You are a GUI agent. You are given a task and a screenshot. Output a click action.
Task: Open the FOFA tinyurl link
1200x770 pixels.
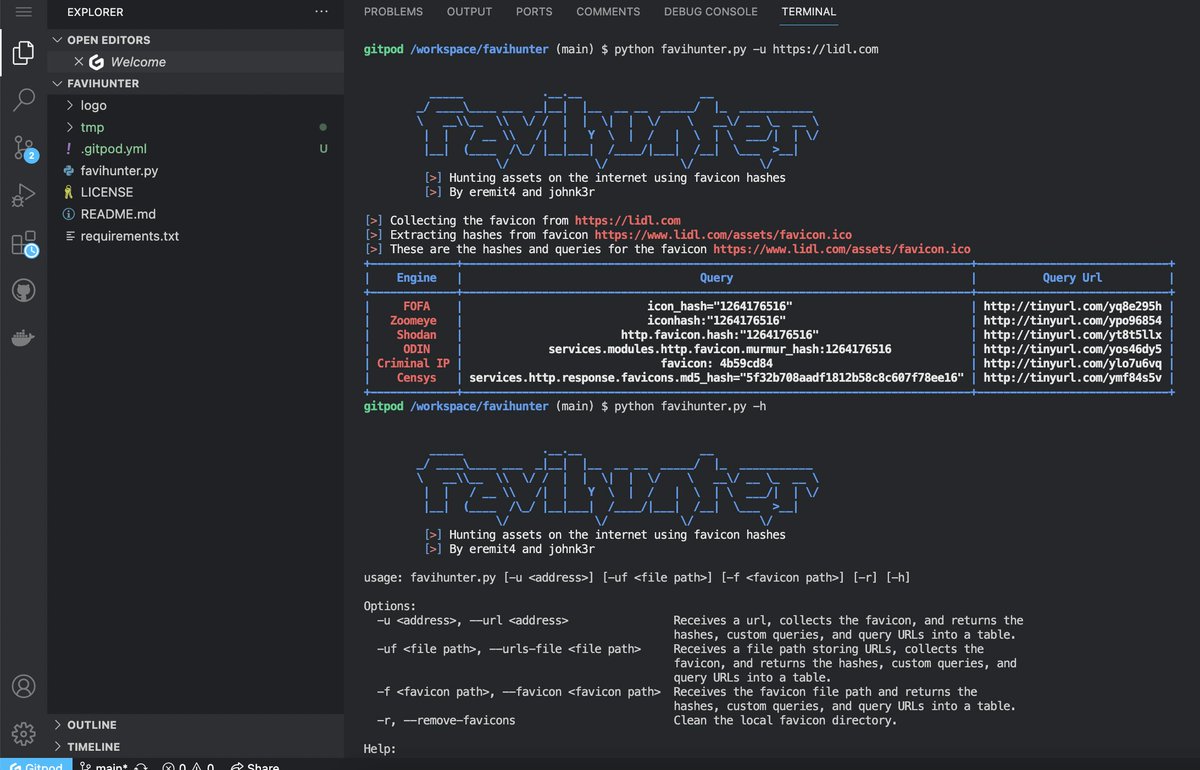tap(1073, 306)
